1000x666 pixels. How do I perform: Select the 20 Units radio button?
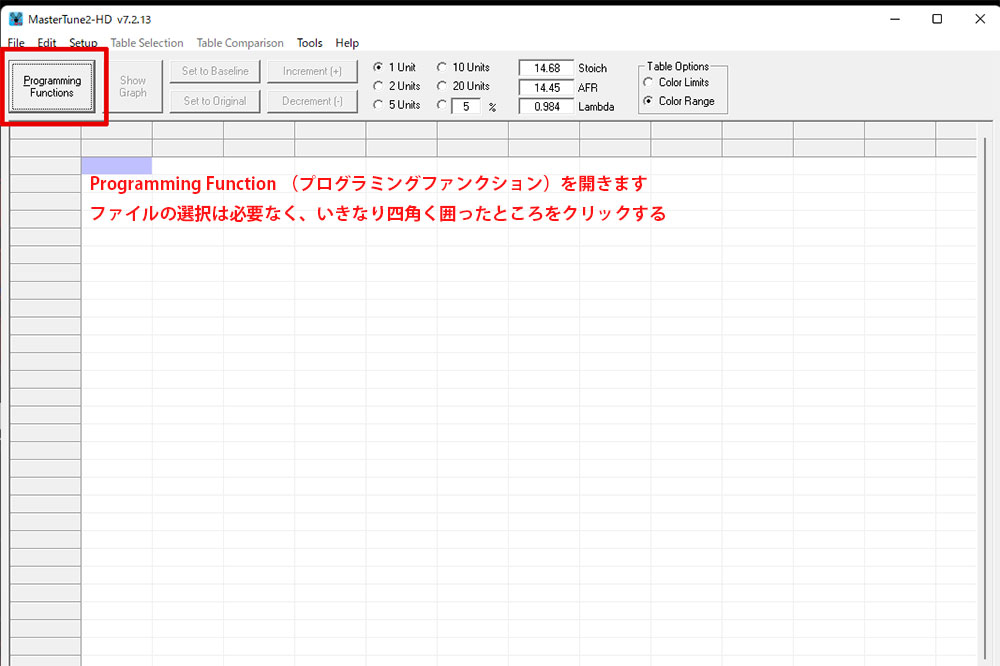pyautogui.click(x=442, y=86)
